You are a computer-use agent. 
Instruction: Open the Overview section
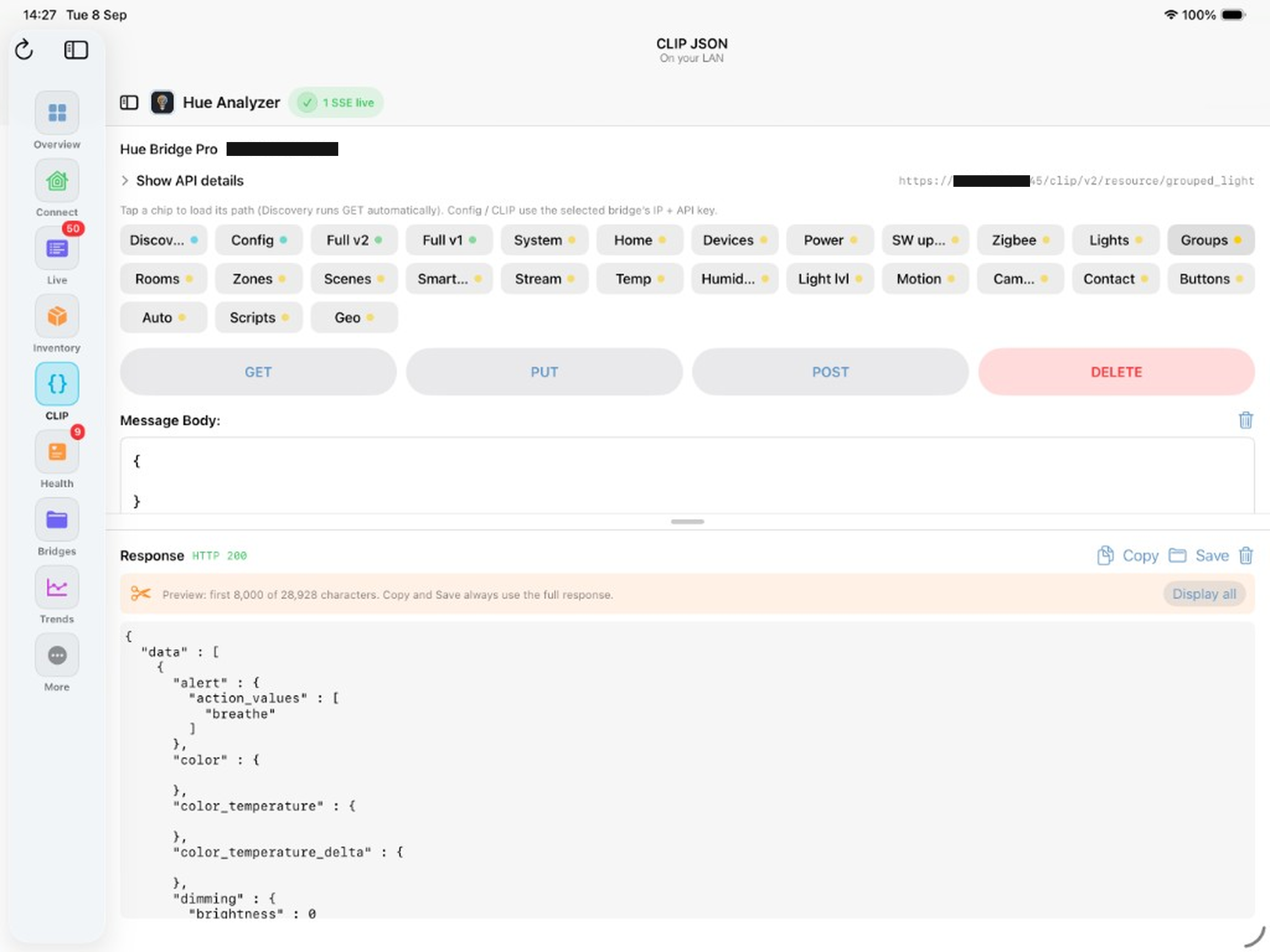tap(57, 113)
